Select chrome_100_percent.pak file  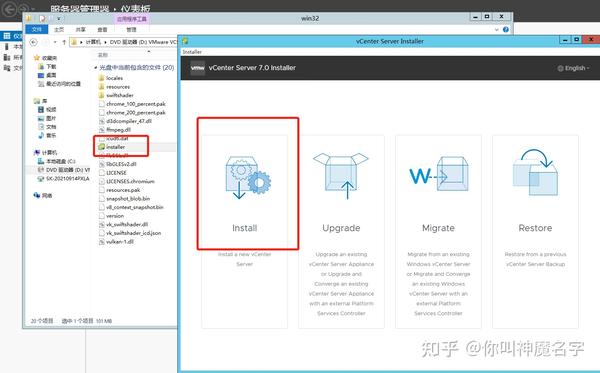coord(132,104)
